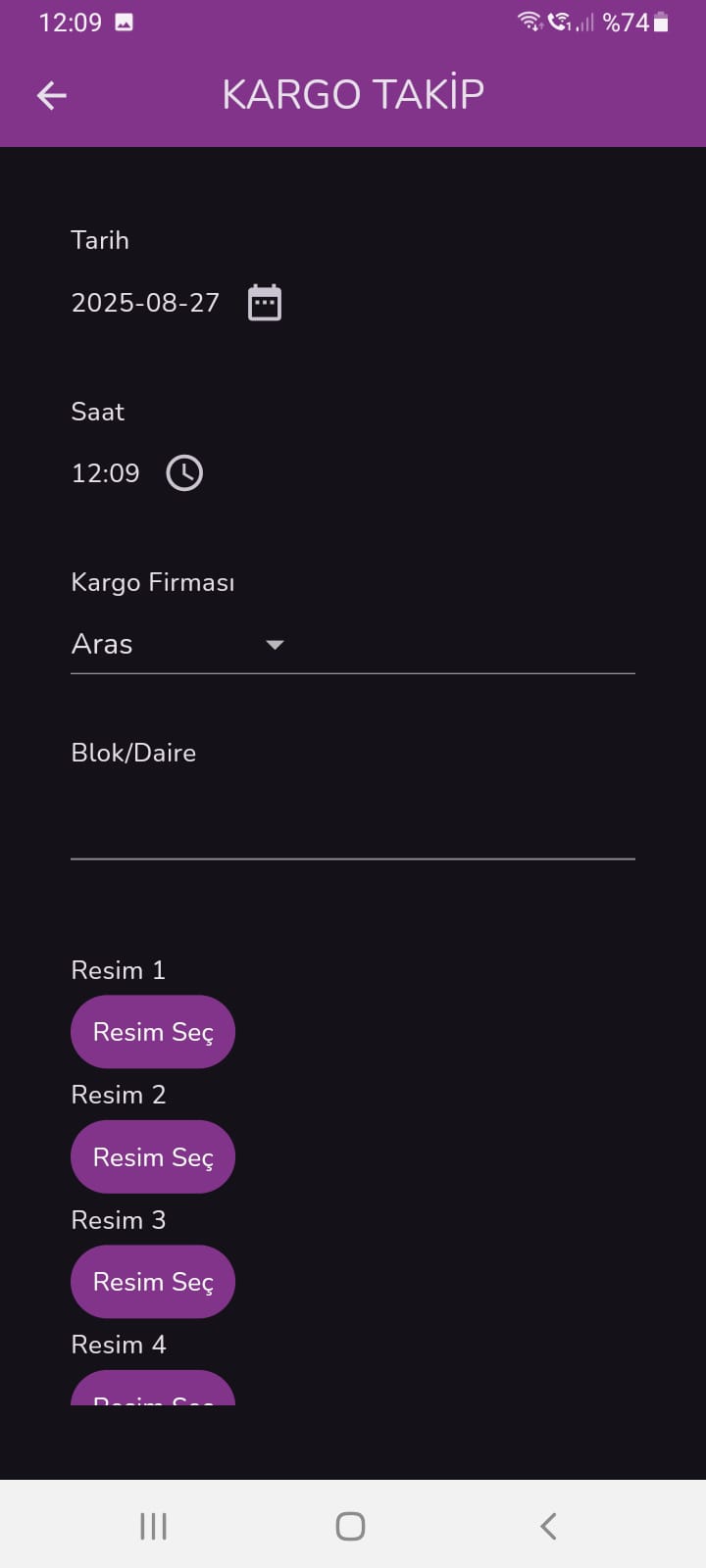The image size is (706, 1568).
Task: Click Resim Seç button under Resim 2
Action: (153, 1157)
